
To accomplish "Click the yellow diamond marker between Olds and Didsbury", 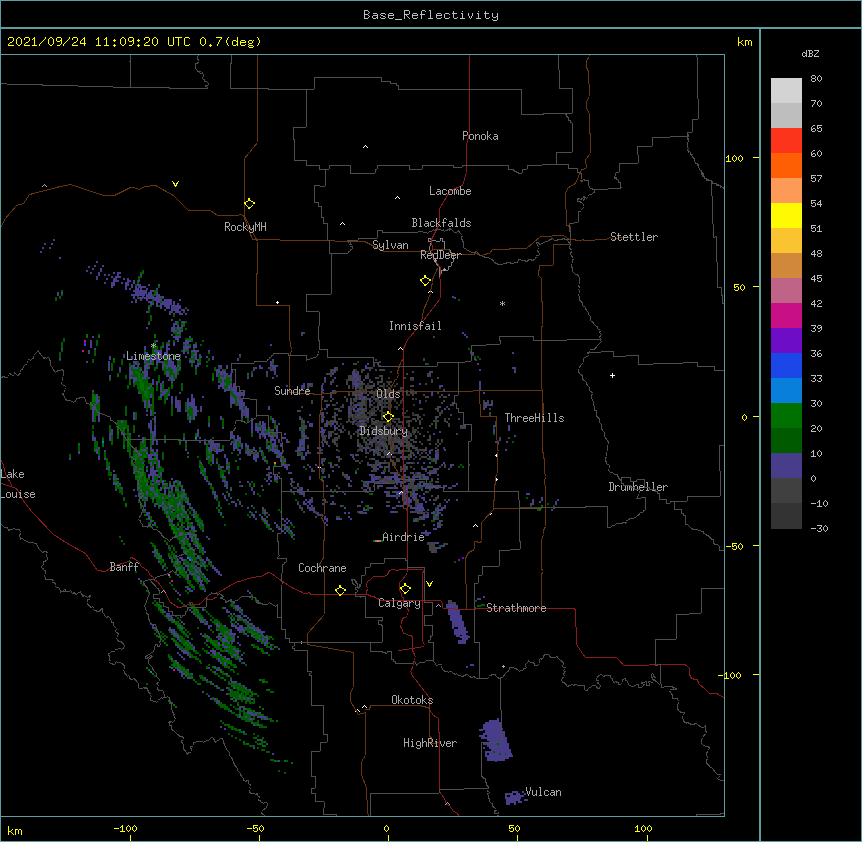I will pyautogui.click(x=388, y=416).
